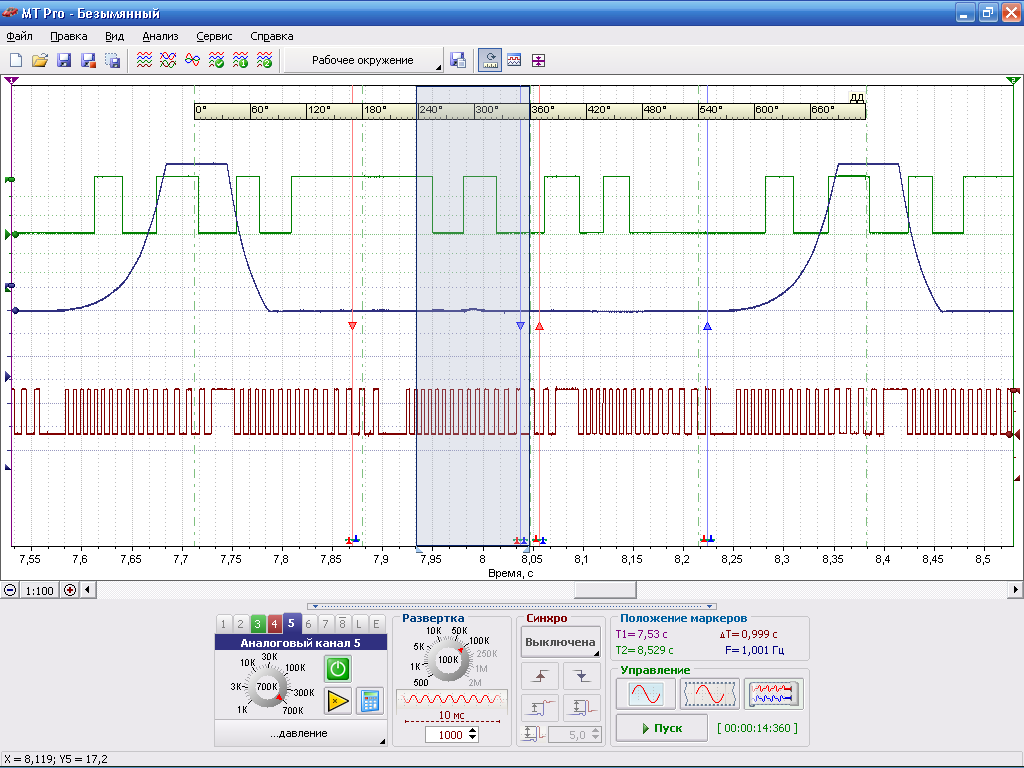Select single sine wave display mode
This screenshot has width=1024, height=768.
[646, 694]
